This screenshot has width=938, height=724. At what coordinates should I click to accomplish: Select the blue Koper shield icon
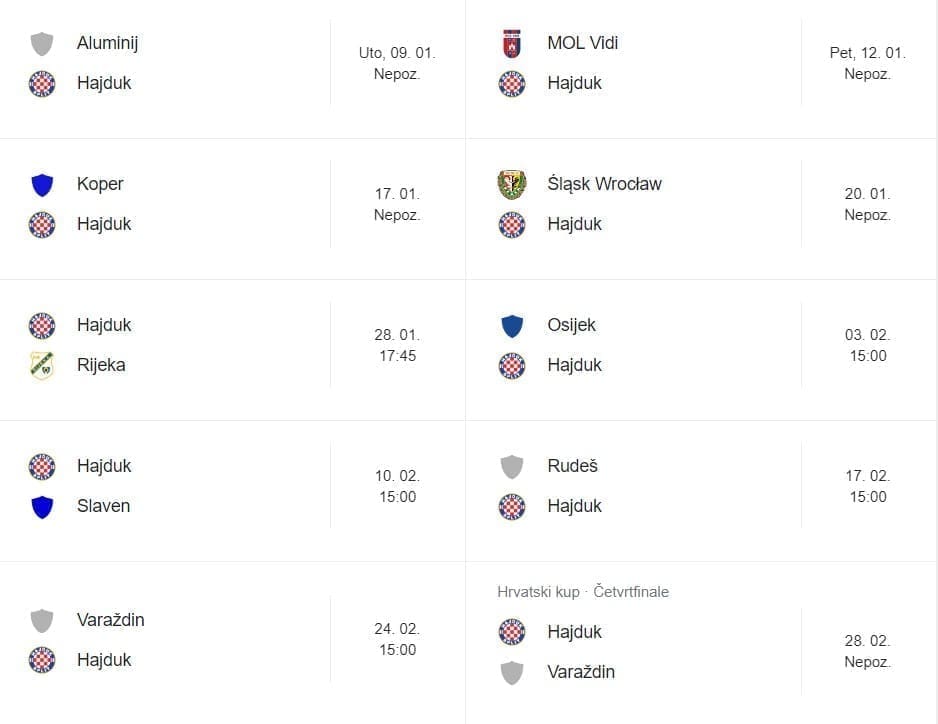tap(41, 185)
